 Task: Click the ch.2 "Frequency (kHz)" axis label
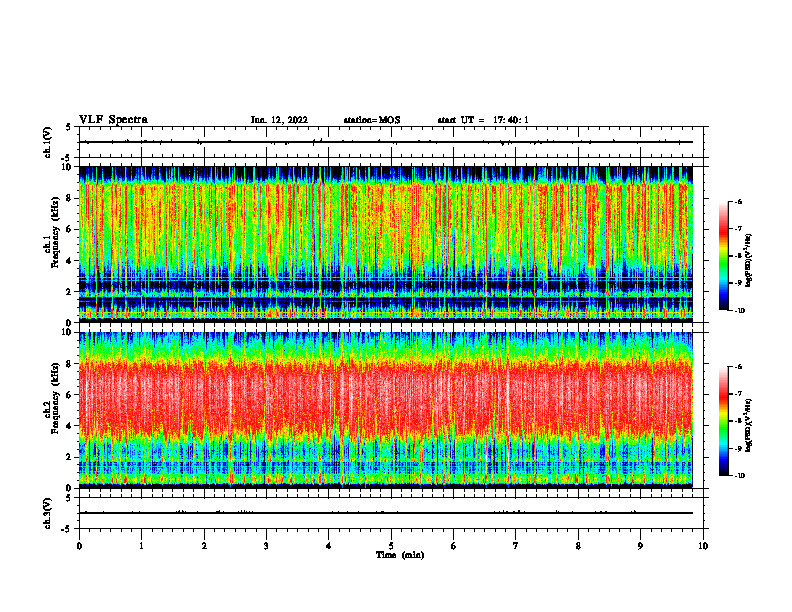click(x=55, y=397)
